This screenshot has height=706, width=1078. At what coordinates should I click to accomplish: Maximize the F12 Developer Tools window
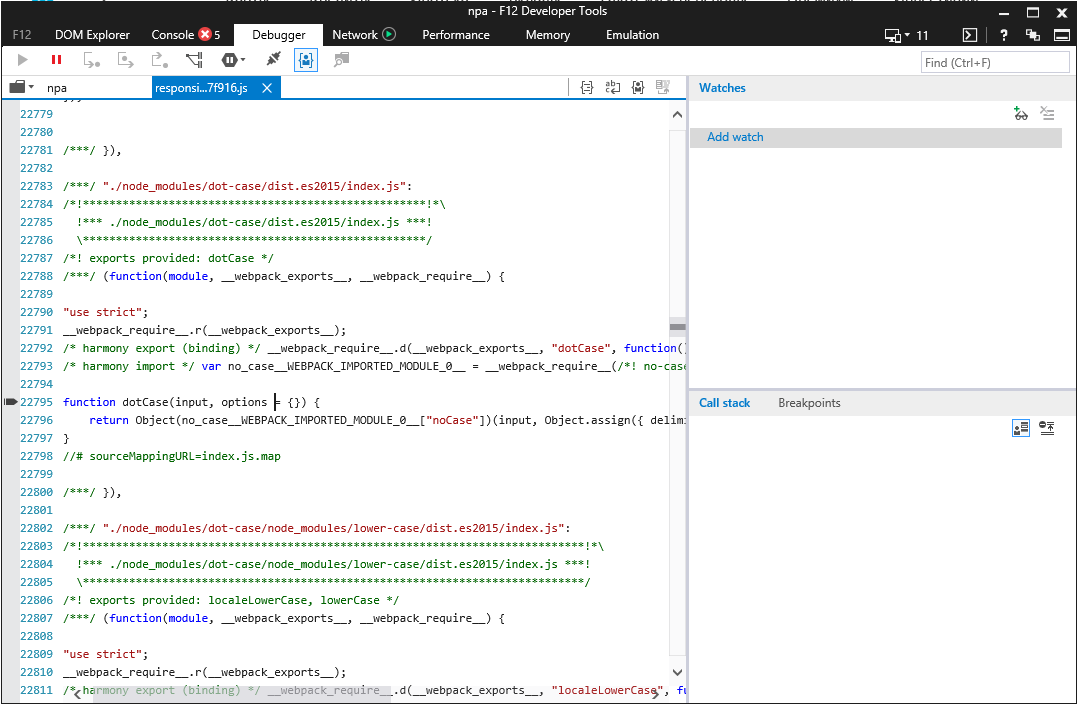coord(1033,12)
